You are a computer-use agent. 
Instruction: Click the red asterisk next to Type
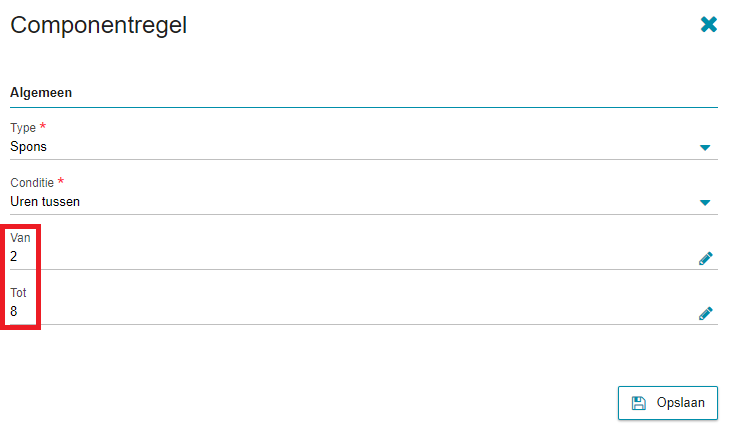click(x=43, y=126)
